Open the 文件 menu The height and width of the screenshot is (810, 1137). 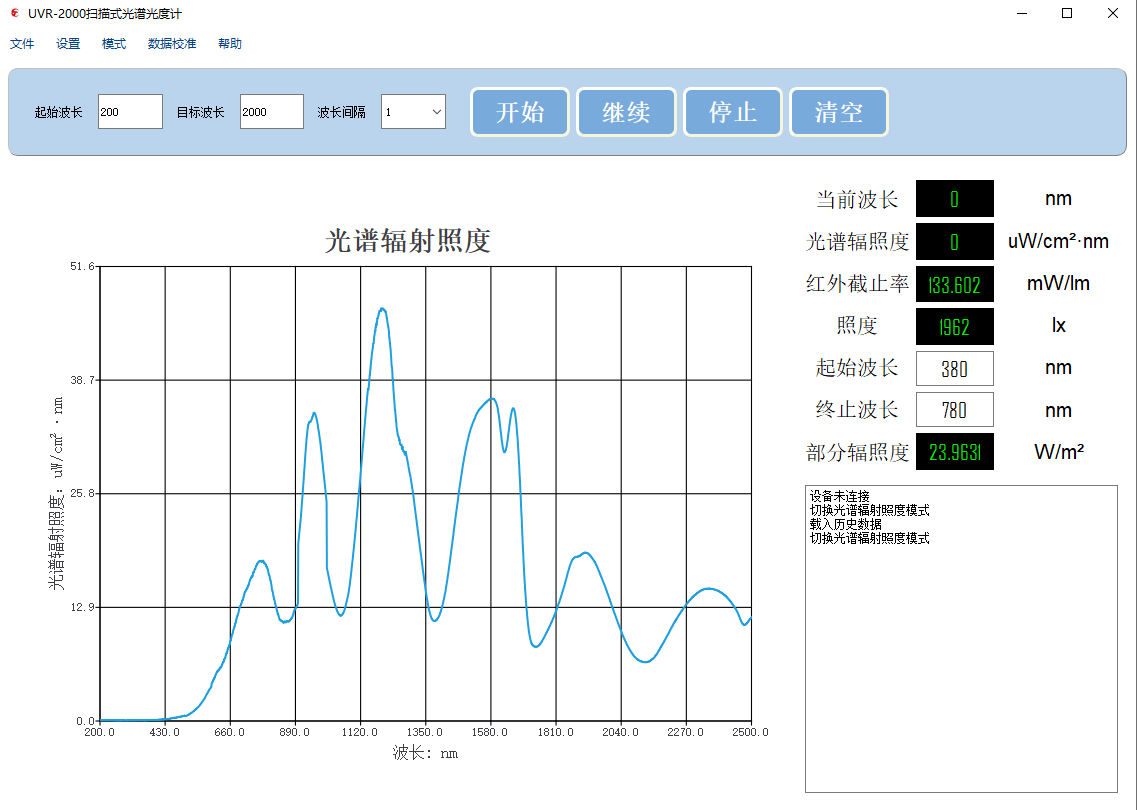[22, 44]
